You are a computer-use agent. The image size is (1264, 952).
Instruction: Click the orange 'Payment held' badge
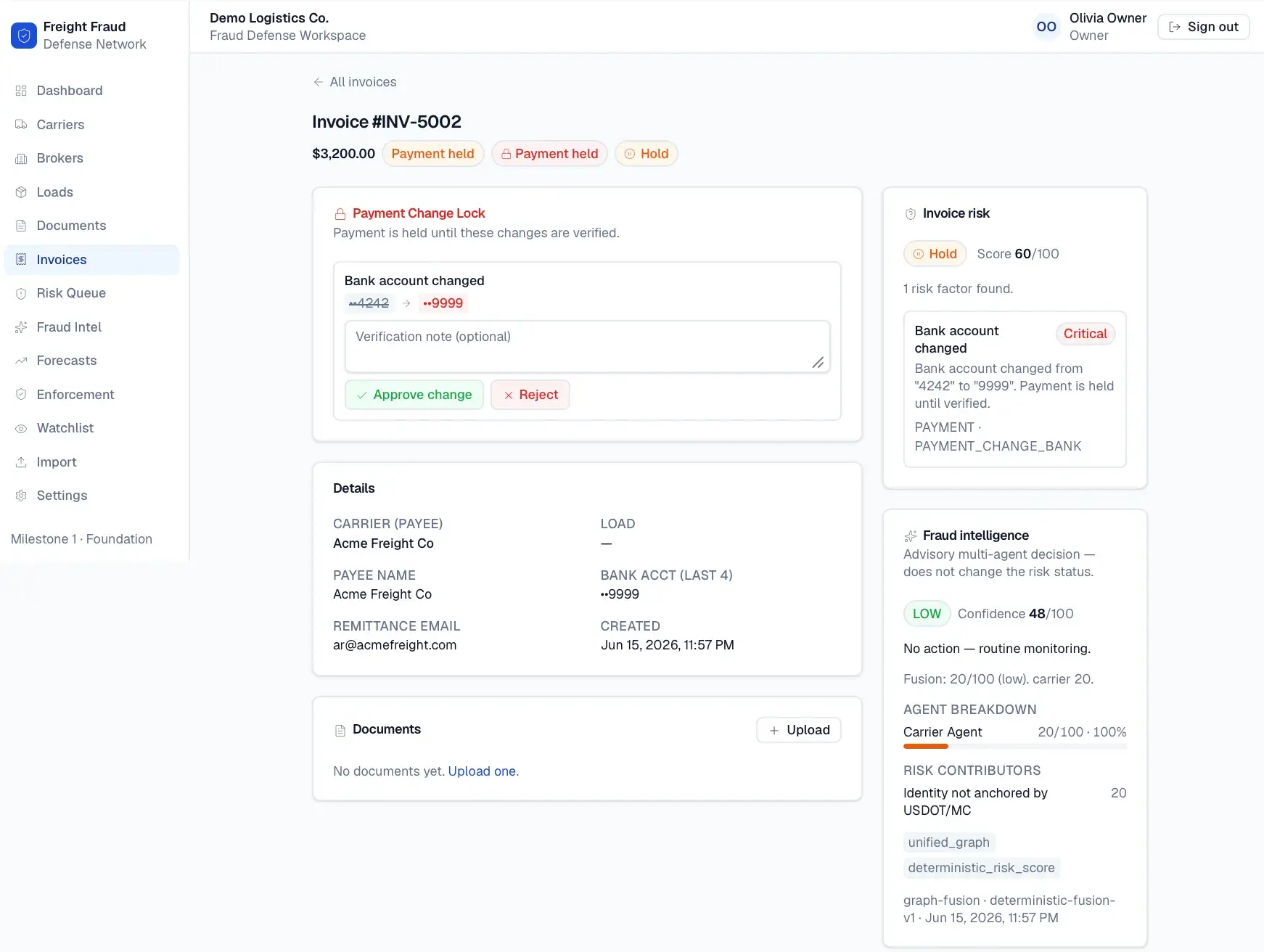pos(433,154)
